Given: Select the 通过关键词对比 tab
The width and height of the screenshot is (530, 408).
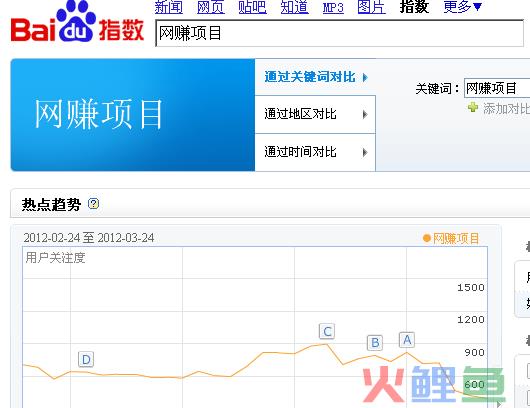Looking at the screenshot, I should click(x=315, y=77).
